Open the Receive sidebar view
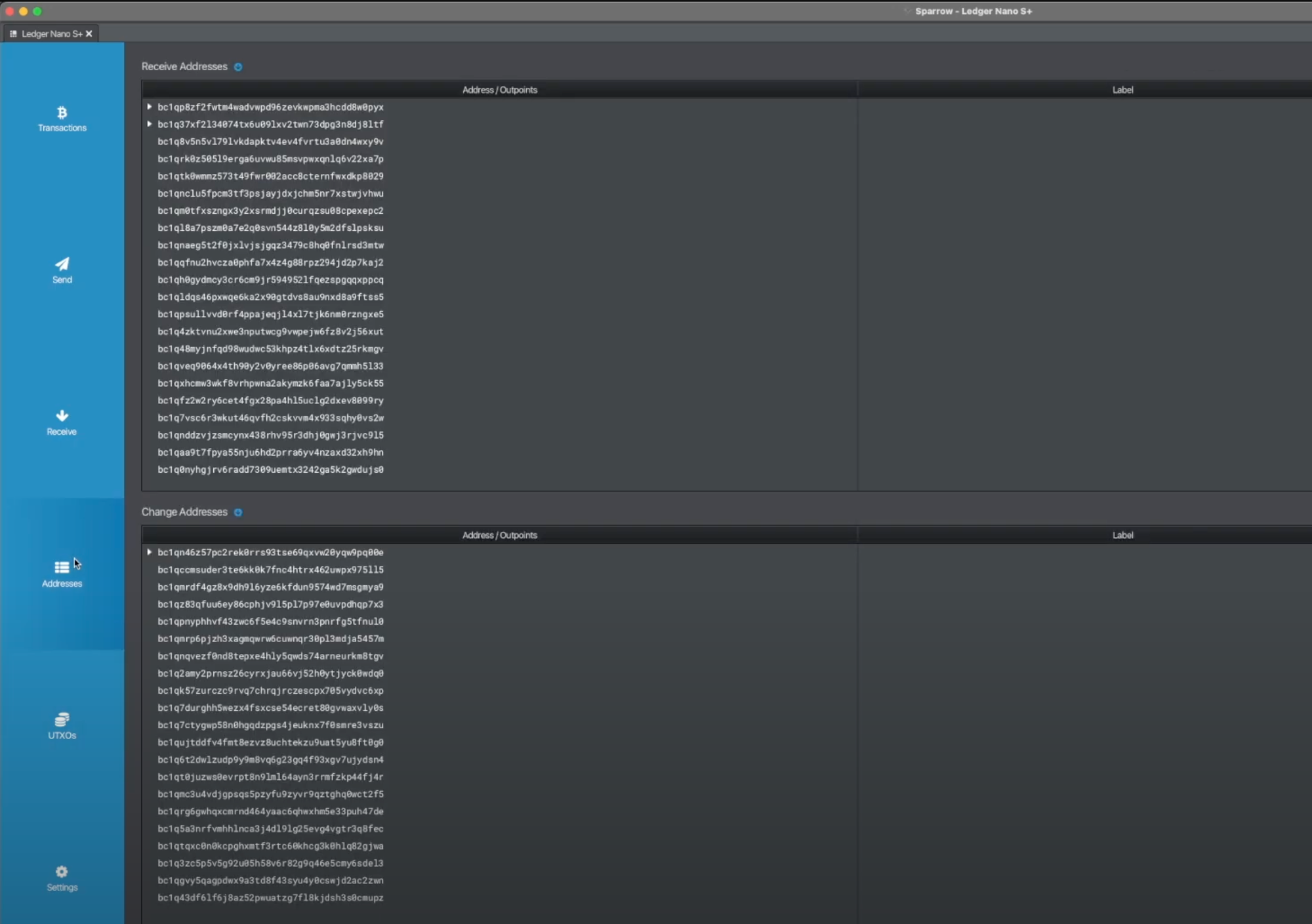1312x924 pixels. click(x=62, y=422)
